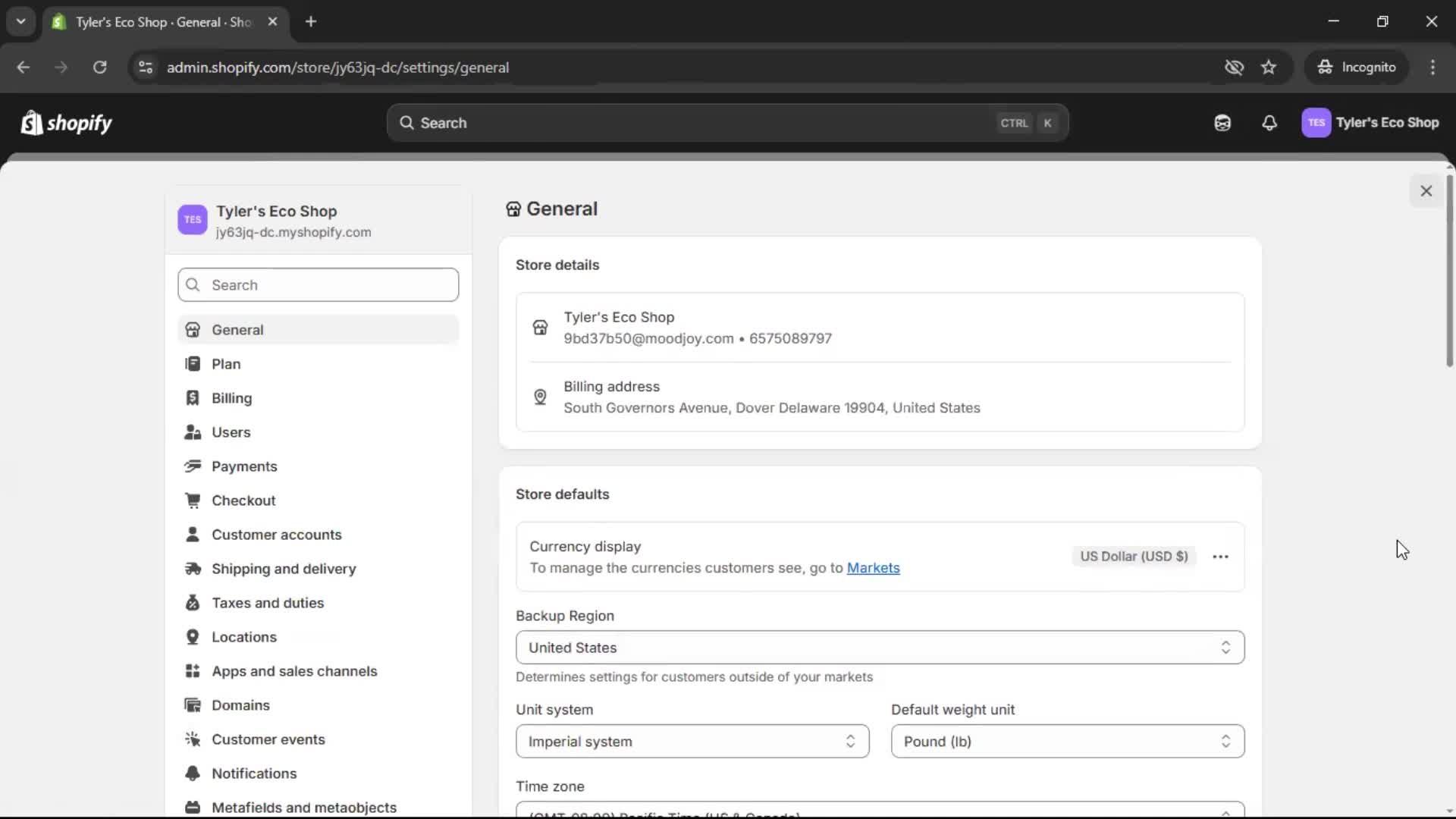Open the Default weight unit dropdown
The height and width of the screenshot is (819, 1456).
tap(1066, 742)
